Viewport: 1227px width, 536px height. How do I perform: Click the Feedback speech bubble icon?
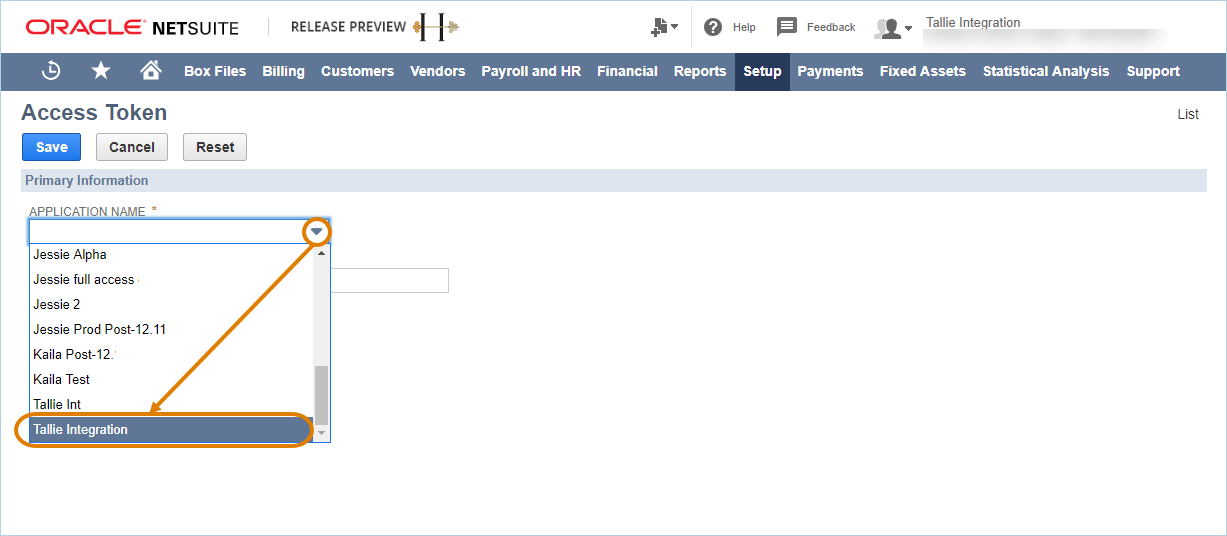787,27
